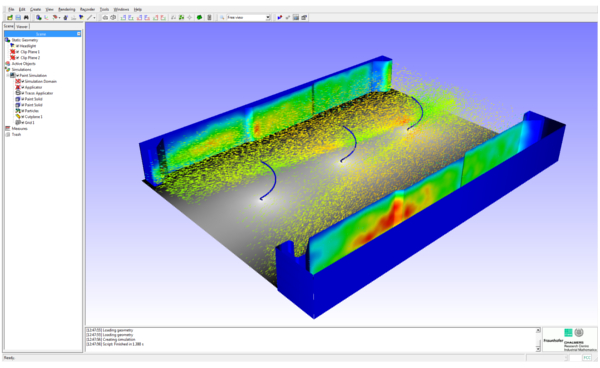Click the open file toolbar icon
600x368 pixels.
[10, 18]
